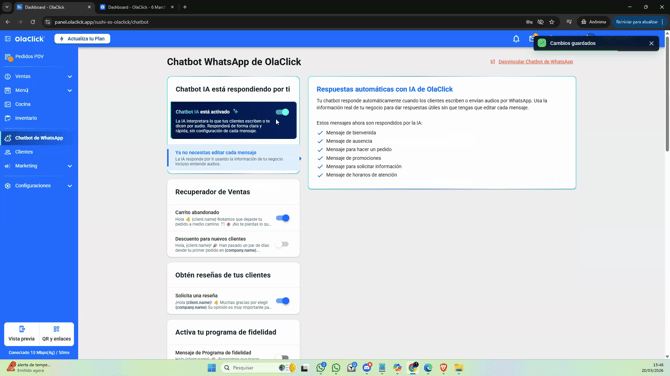Click 'Ya no necesitas editar cada mensaje' text
Screen dimensions: 670x376
pos(216,153)
